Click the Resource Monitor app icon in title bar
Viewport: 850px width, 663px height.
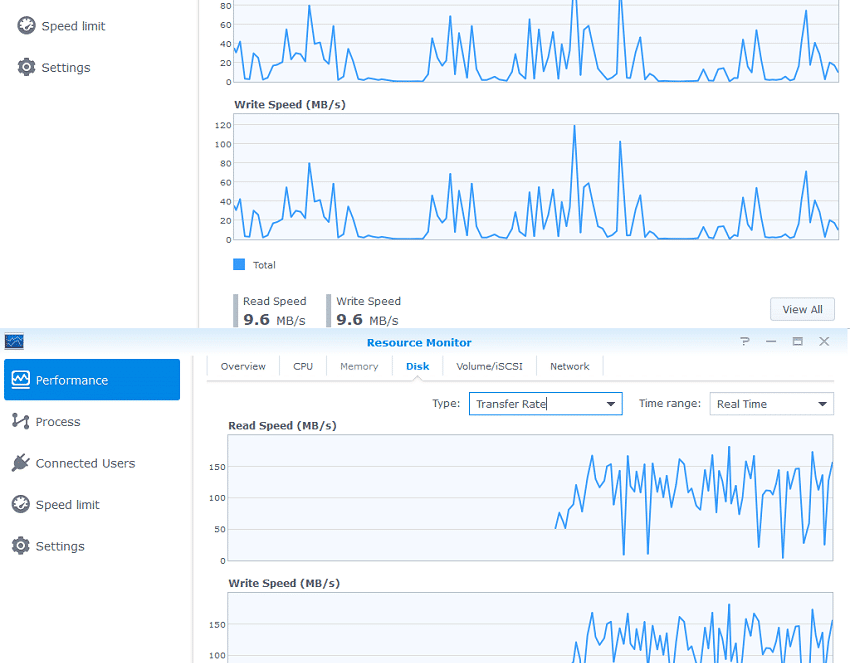pos(14,342)
